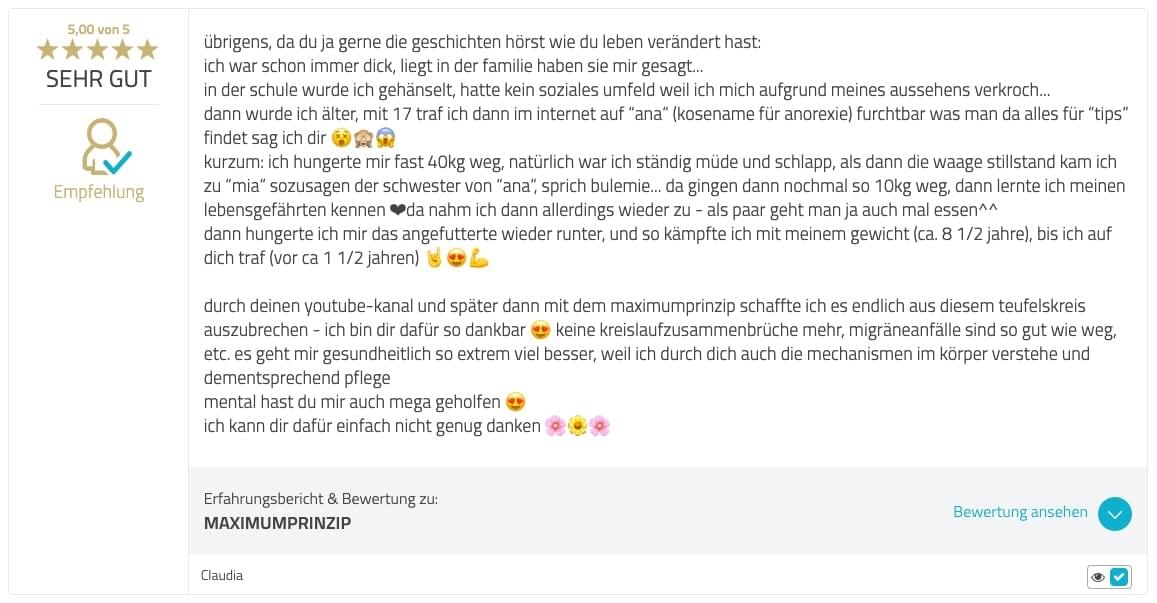This screenshot has width=1157, height=603.
Task: Click the 'SEHR GUT' rating heading
Action: click(98, 79)
